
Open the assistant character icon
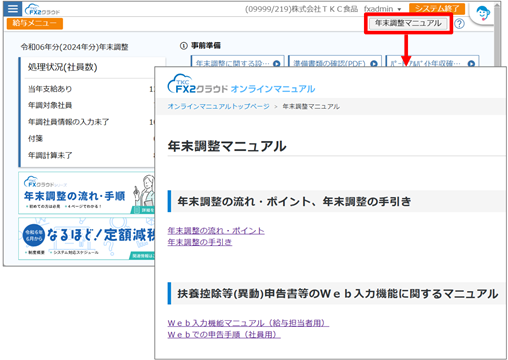483,14
